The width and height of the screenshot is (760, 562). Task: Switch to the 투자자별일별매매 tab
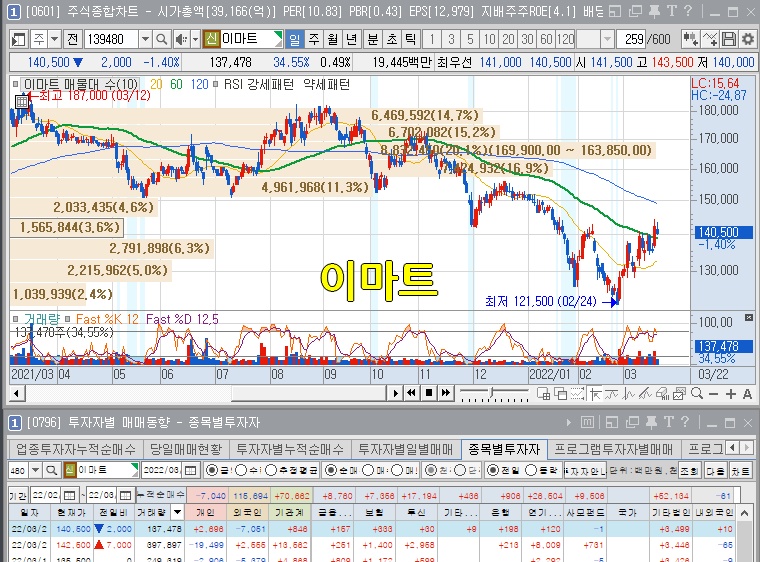point(405,449)
